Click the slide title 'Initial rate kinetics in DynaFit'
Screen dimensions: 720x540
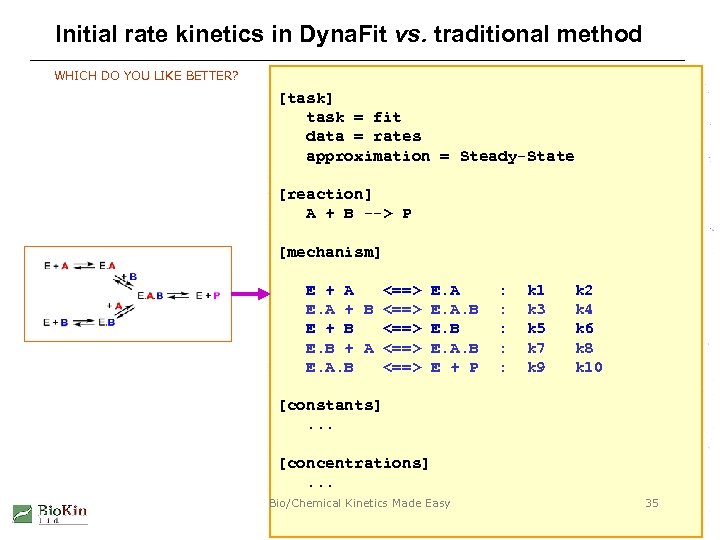point(221,34)
